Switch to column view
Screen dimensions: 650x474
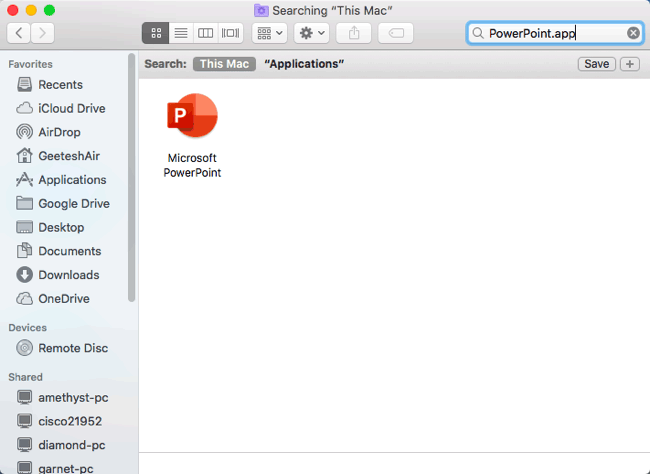[206, 33]
